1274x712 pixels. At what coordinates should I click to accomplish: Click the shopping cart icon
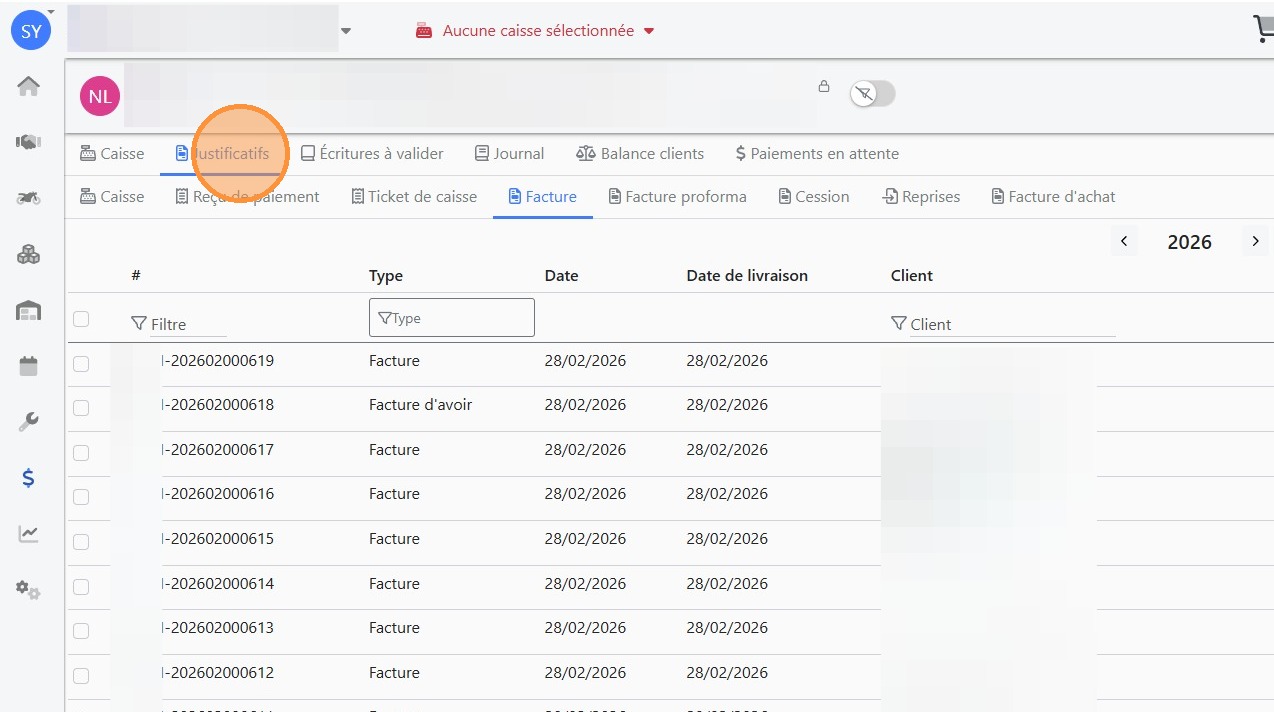coord(1263,29)
